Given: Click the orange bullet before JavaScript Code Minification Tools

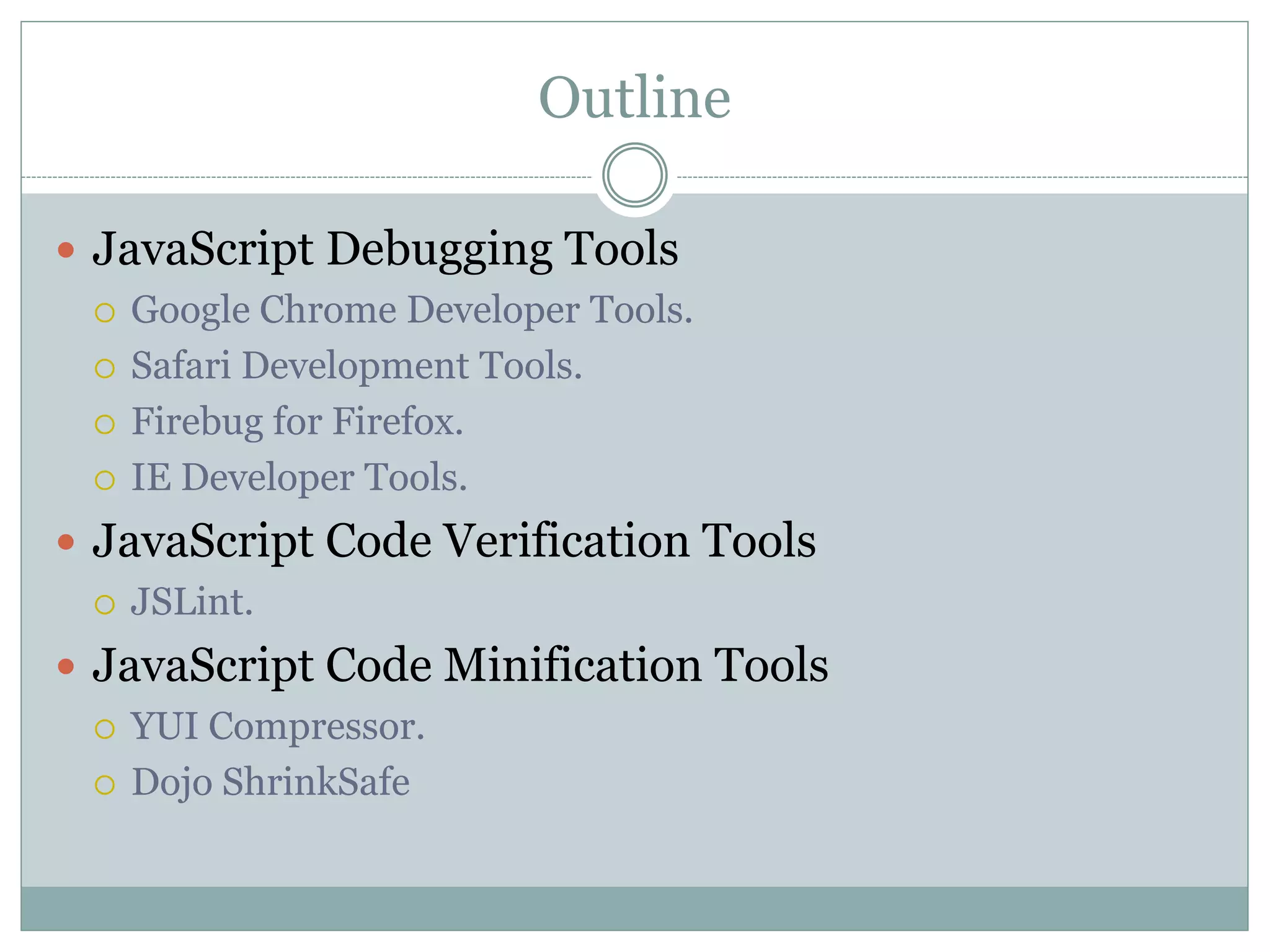Looking at the screenshot, I should [66, 666].
